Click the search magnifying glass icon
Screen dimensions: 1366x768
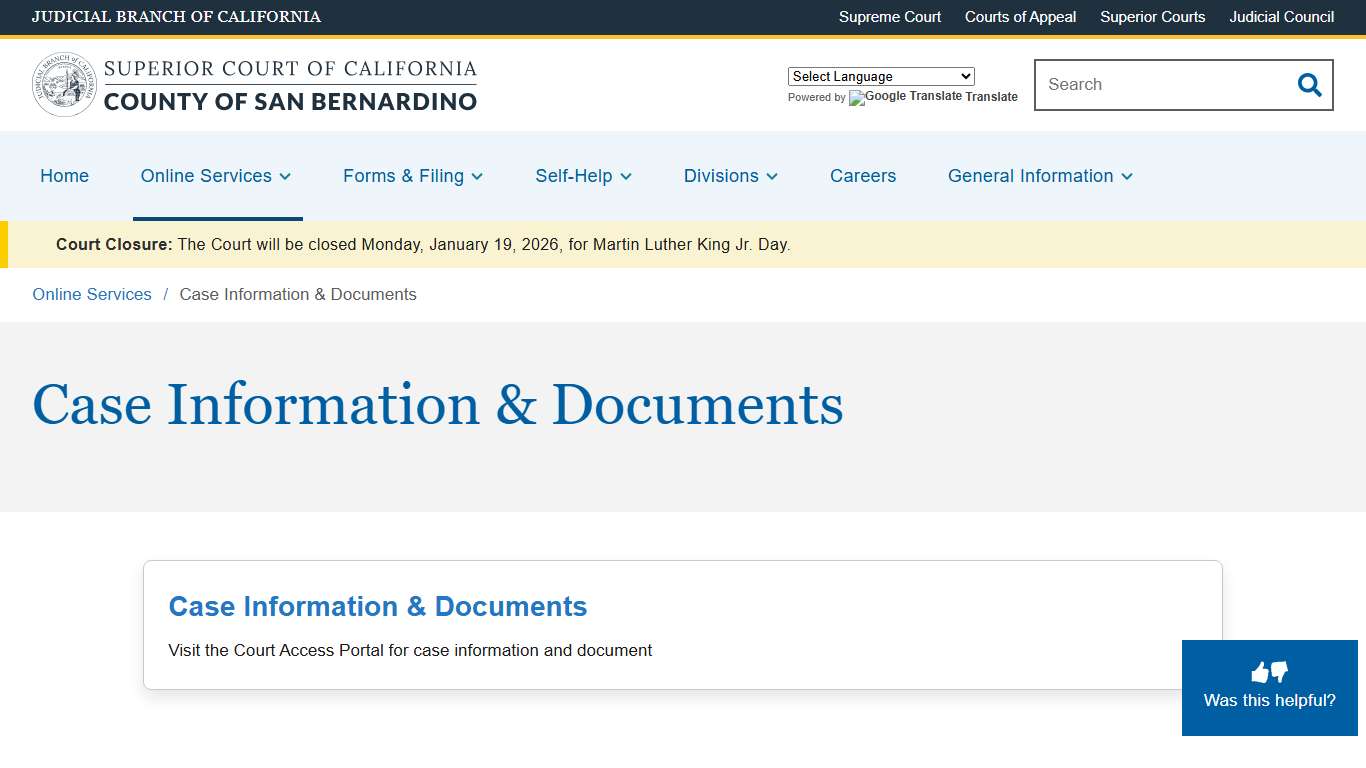click(x=1309, y=85)
